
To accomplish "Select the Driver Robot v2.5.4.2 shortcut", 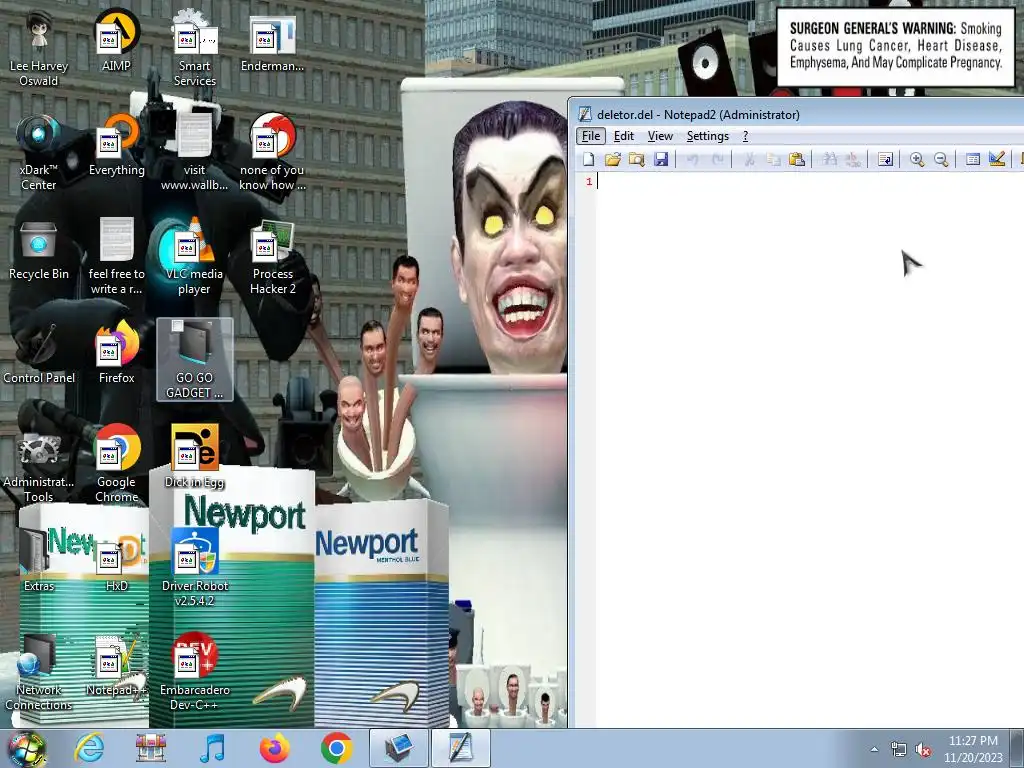I will coord(195,567).
